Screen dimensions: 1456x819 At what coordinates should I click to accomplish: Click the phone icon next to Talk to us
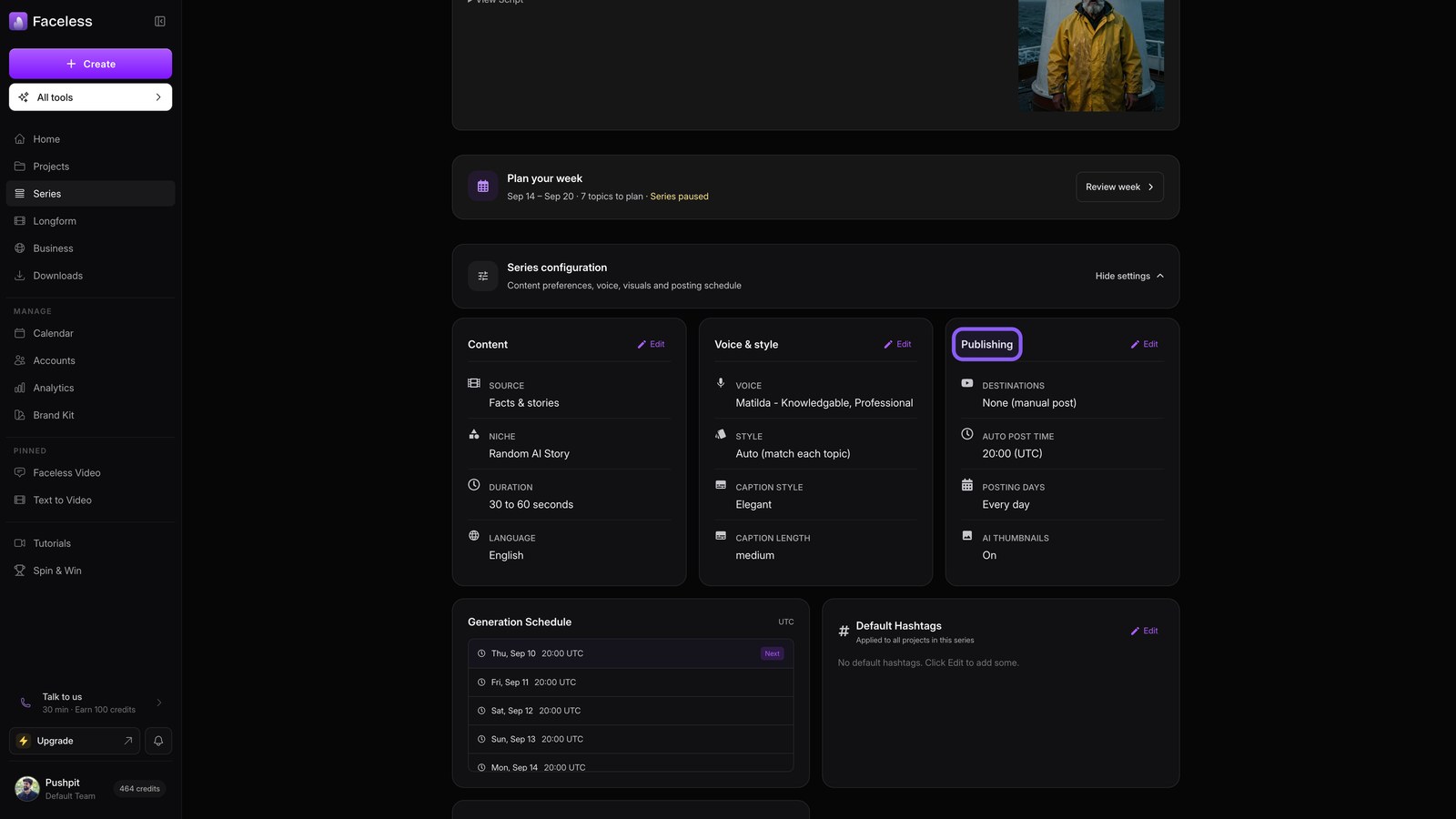[25, 703]
